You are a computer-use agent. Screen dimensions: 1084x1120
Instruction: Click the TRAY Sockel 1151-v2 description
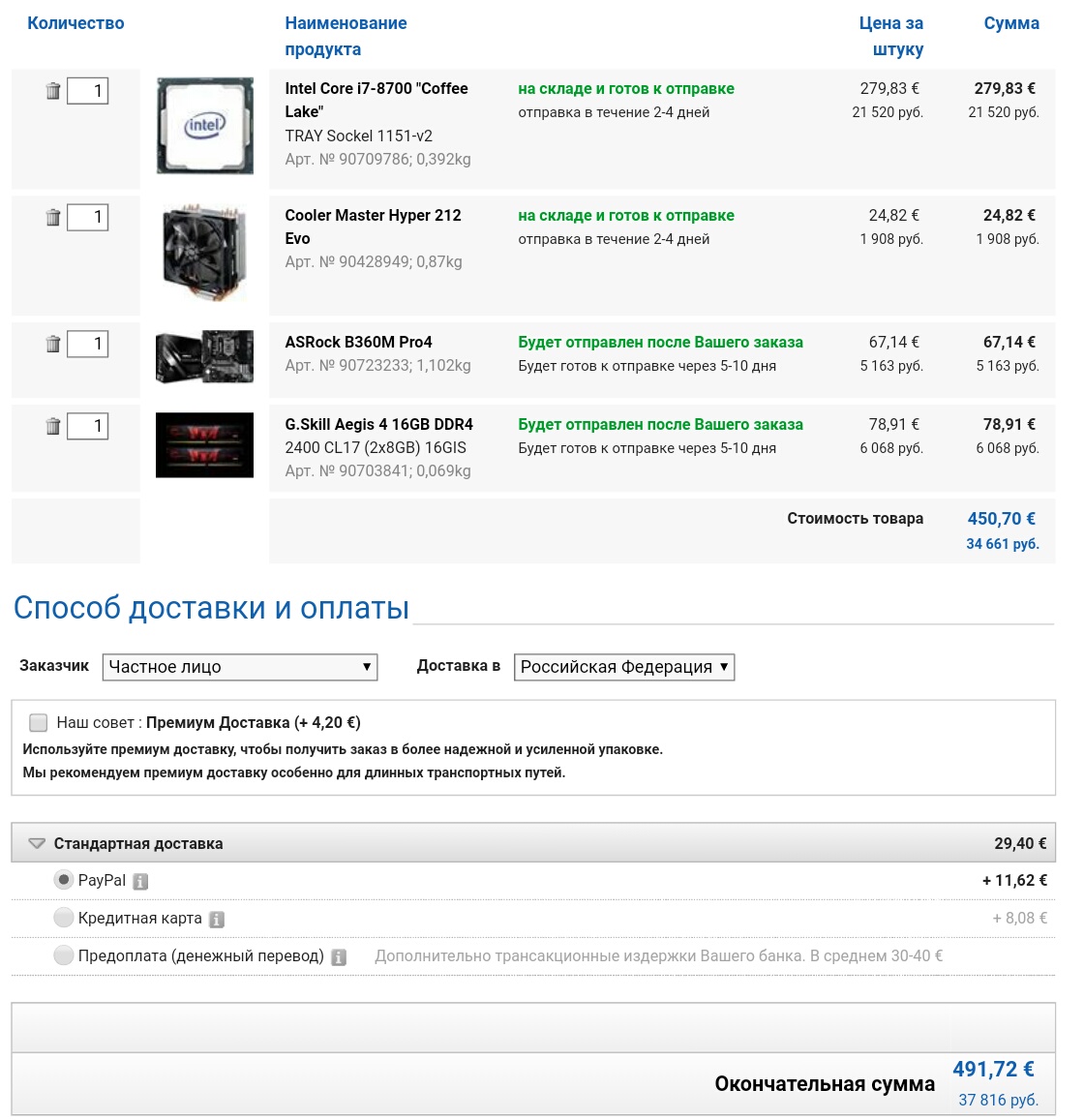(358, 136)
